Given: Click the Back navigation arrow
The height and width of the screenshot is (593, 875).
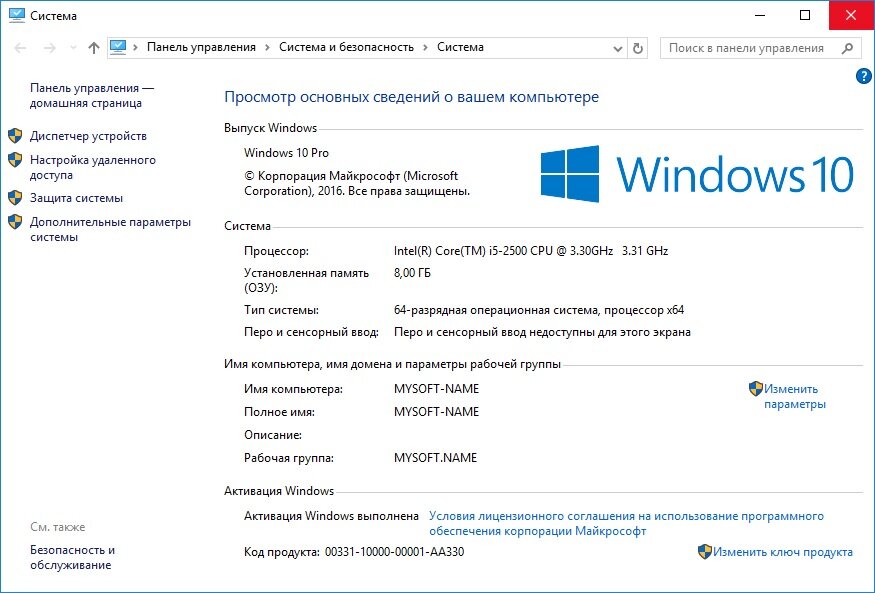Looking at the screenshot, I should point(20,48).
